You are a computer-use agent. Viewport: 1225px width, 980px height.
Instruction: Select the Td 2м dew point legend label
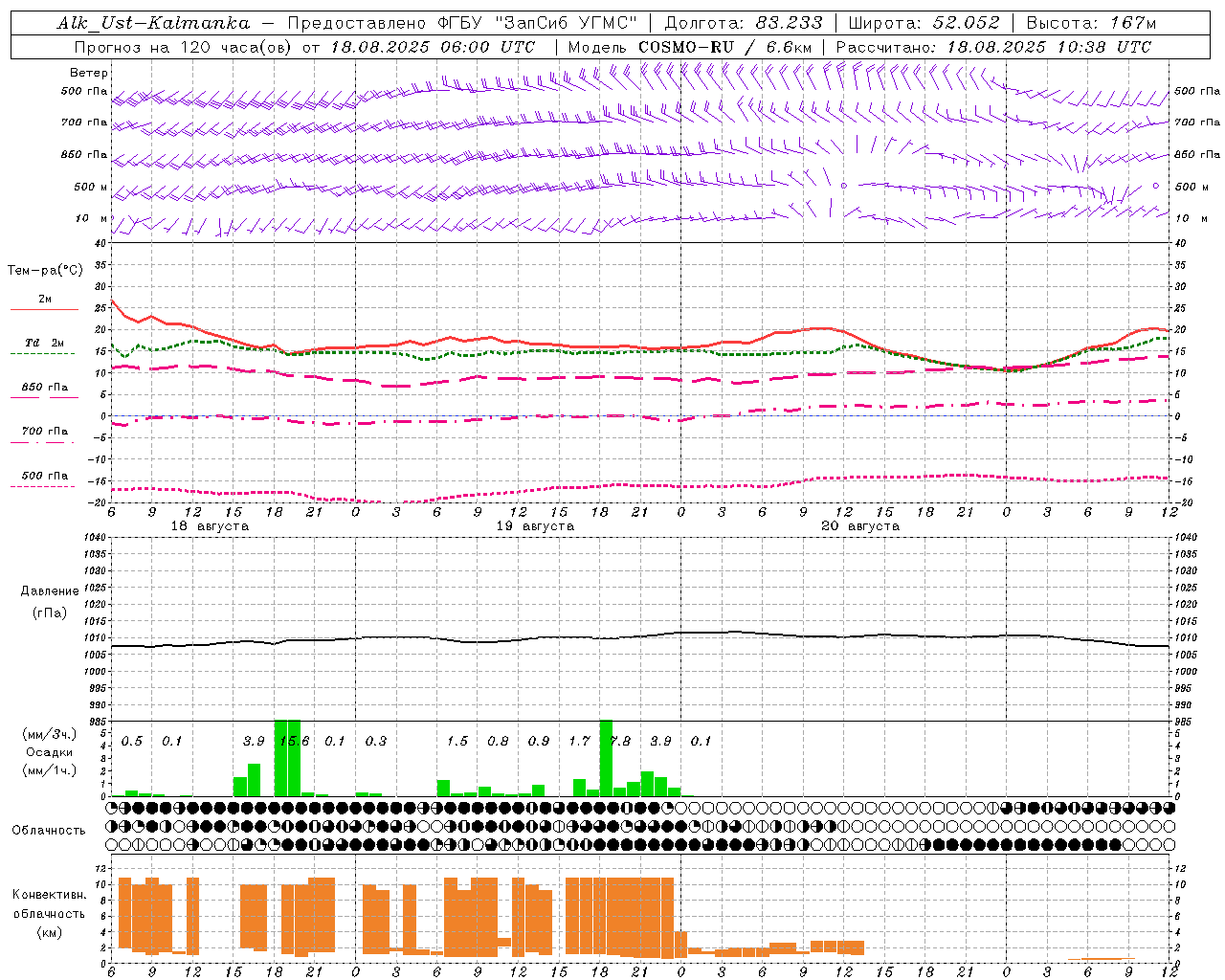tap(45, 343)
